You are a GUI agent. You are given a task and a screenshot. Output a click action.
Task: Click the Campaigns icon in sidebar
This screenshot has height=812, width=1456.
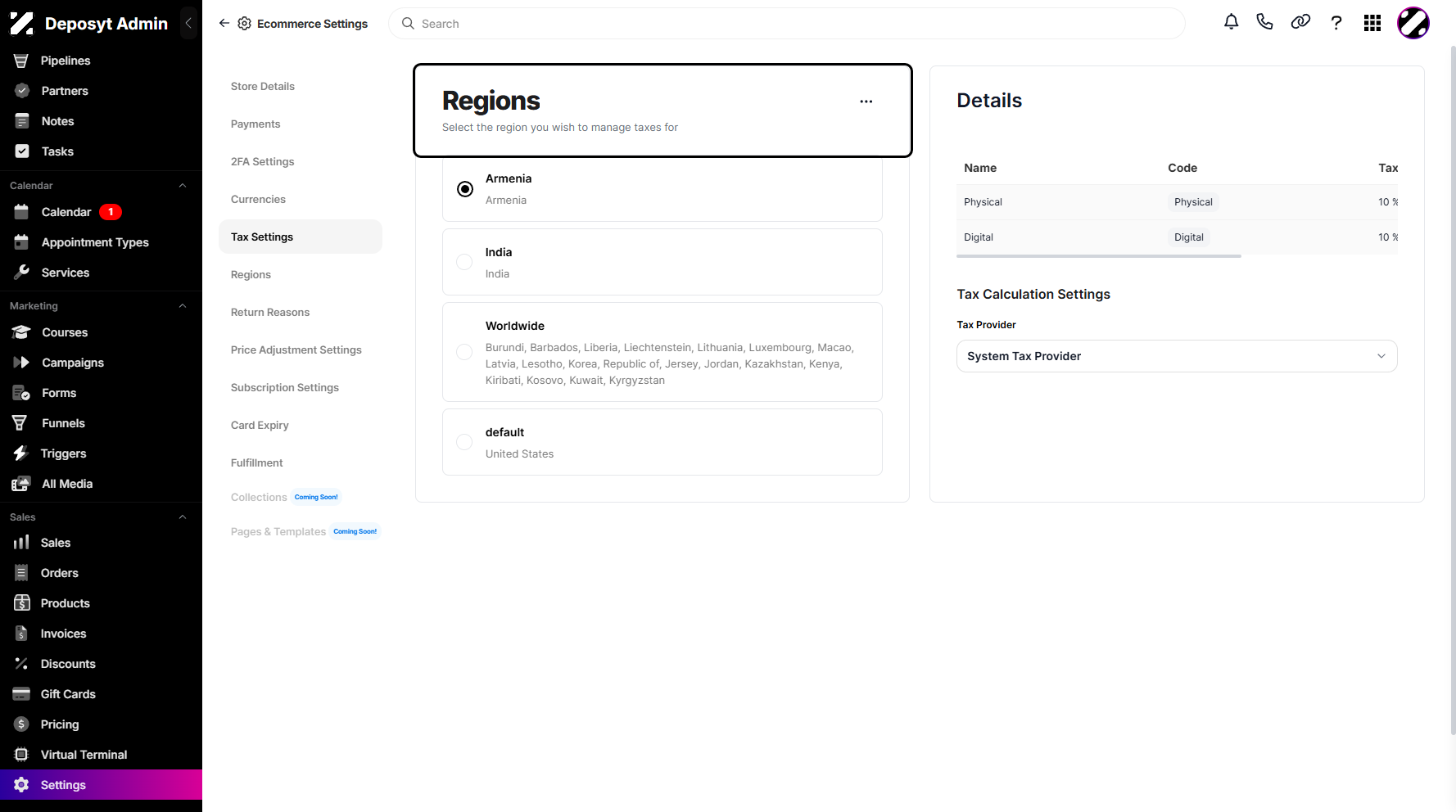[x=21, y=363]
